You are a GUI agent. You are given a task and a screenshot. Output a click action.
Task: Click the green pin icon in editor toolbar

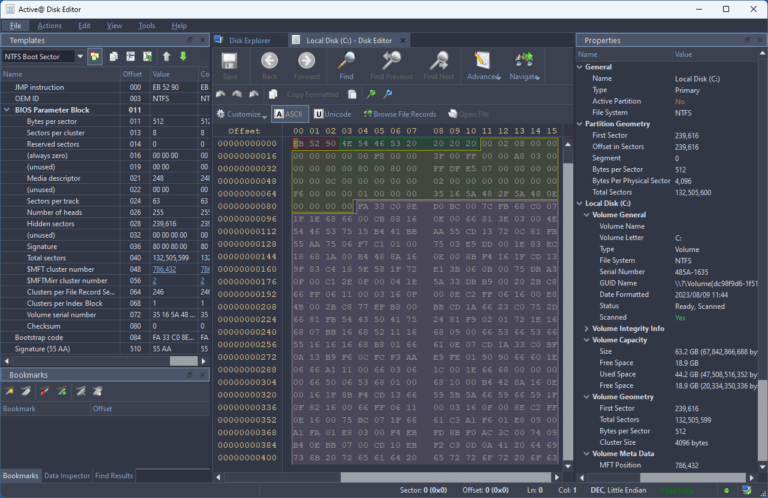371,94
